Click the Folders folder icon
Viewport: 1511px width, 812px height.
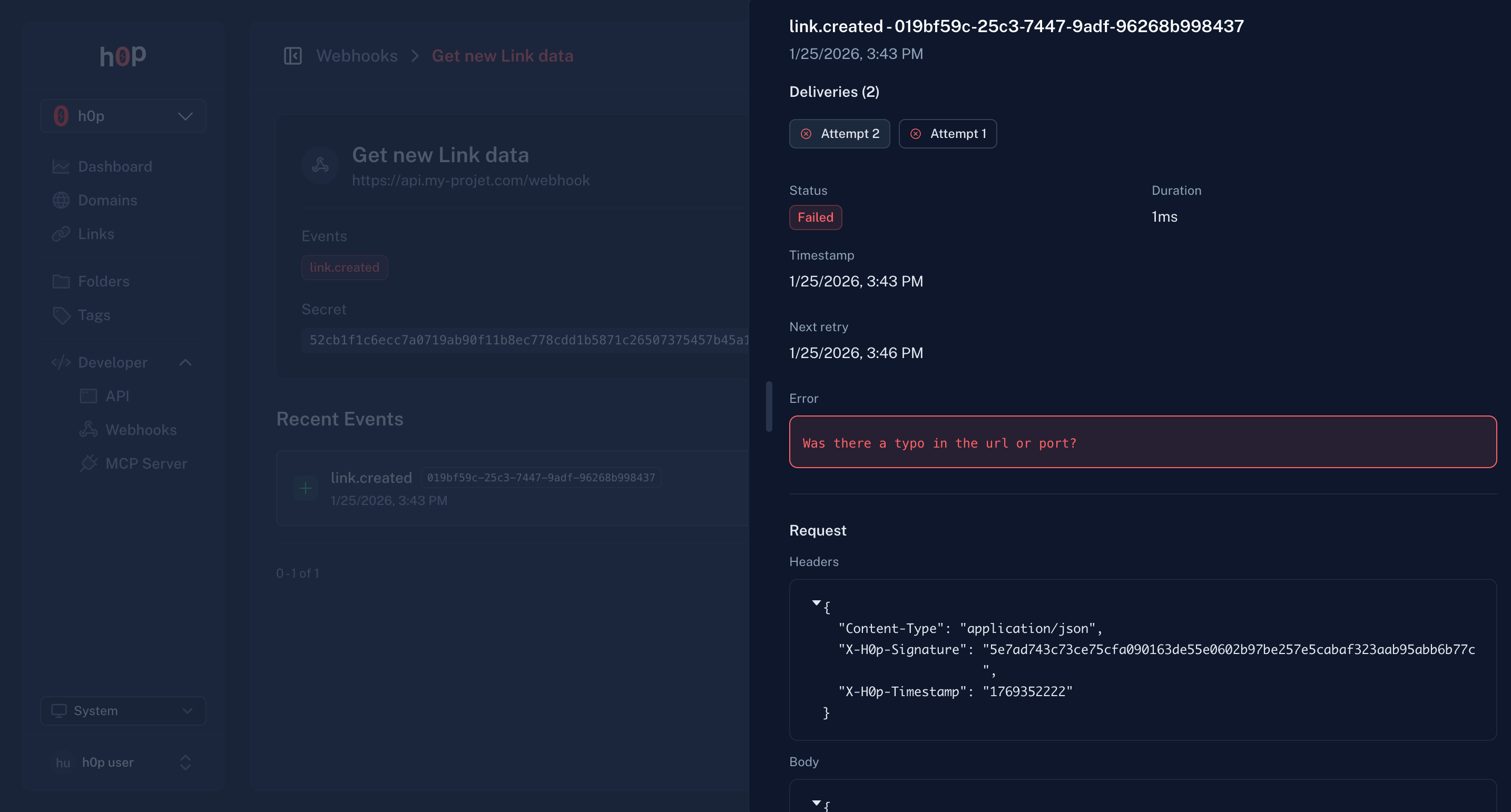[61, 281]
